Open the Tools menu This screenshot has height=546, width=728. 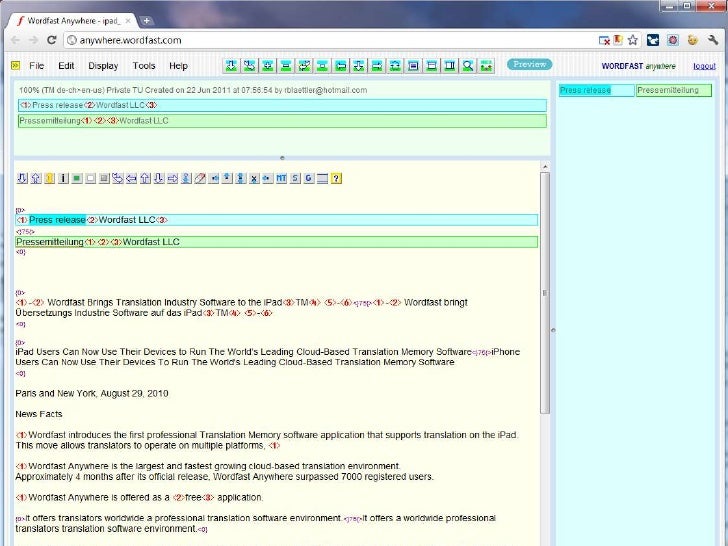(x=144, y=66)
